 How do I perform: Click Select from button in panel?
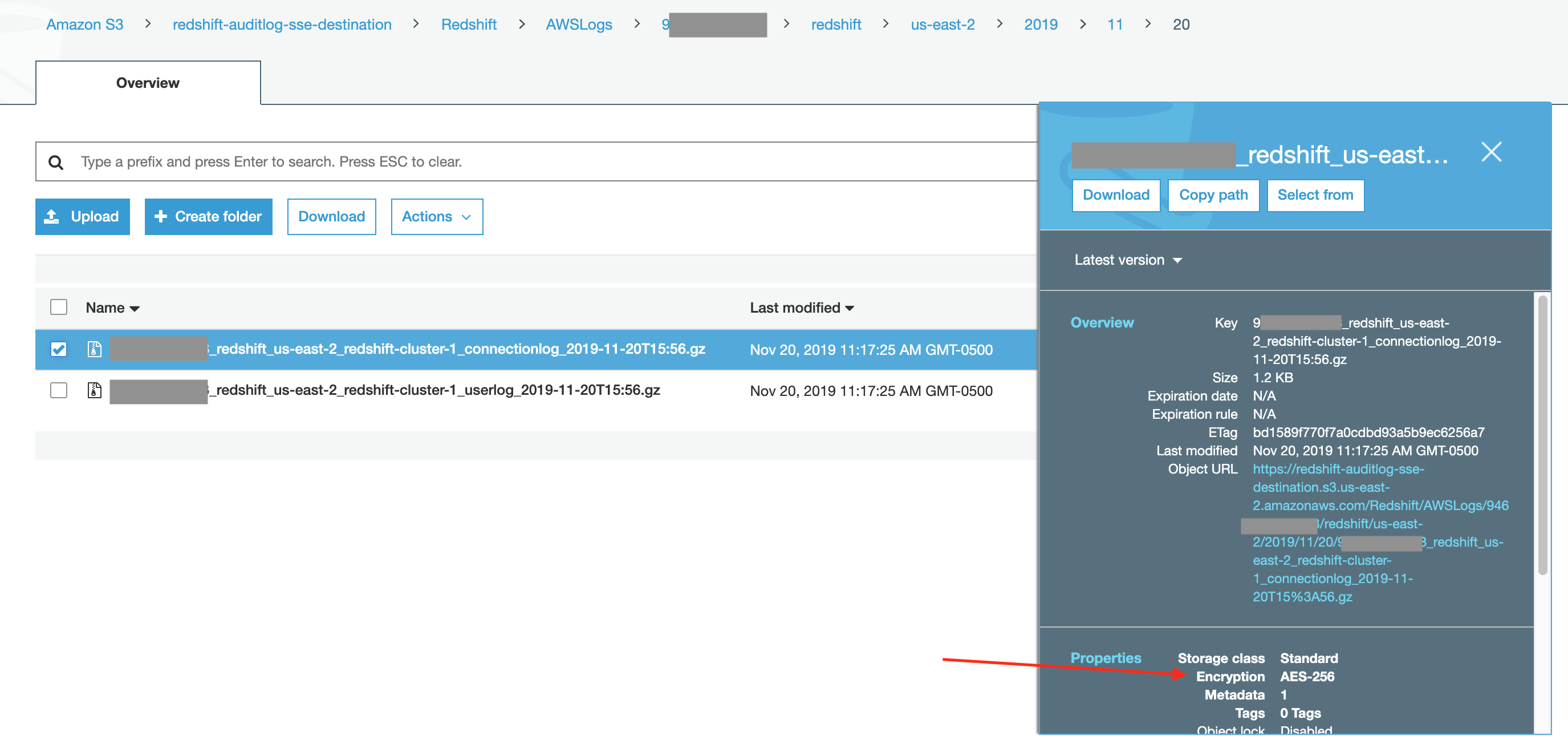coord(1315,195)
